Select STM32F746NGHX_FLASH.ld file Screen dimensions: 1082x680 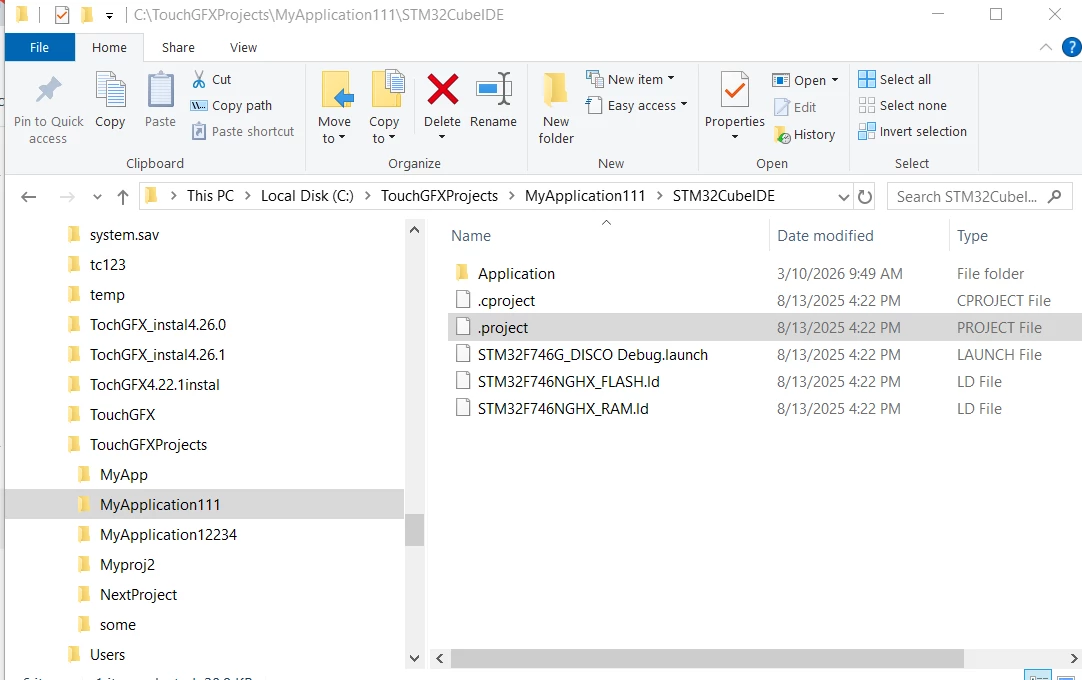[x=569, y=382]
